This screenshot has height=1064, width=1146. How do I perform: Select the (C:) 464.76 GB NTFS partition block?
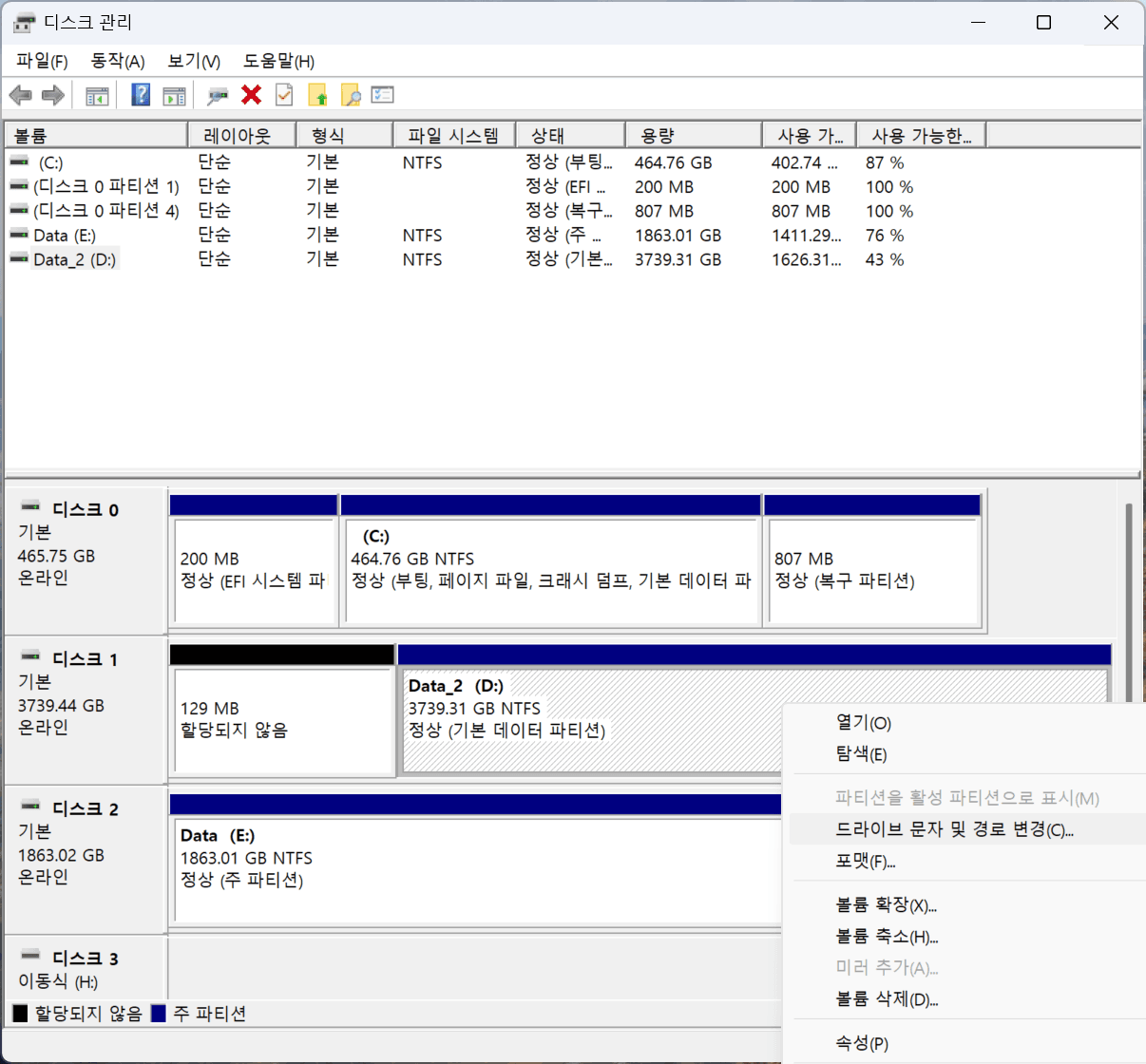(551, 560)
